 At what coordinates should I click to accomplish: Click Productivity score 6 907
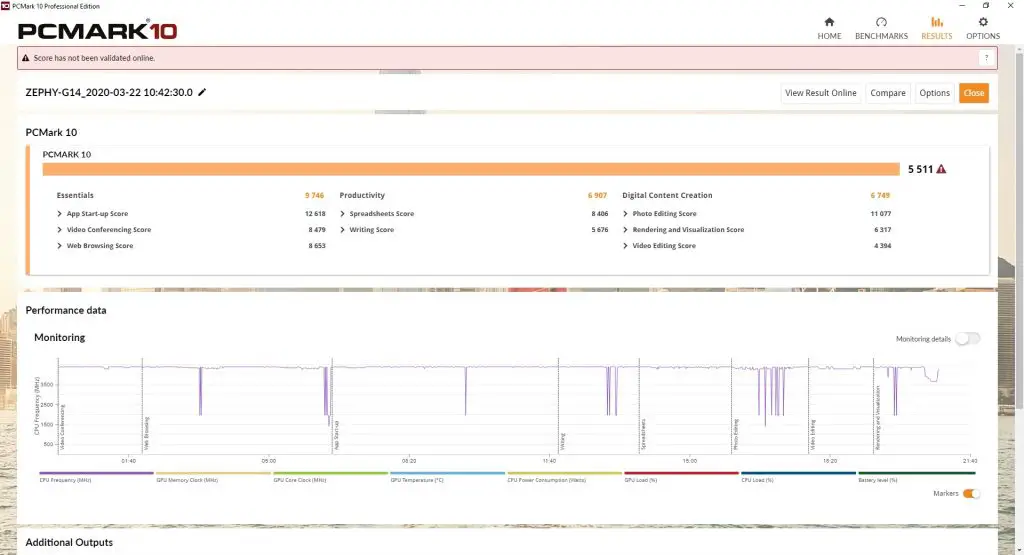click(x=597, y=195)
